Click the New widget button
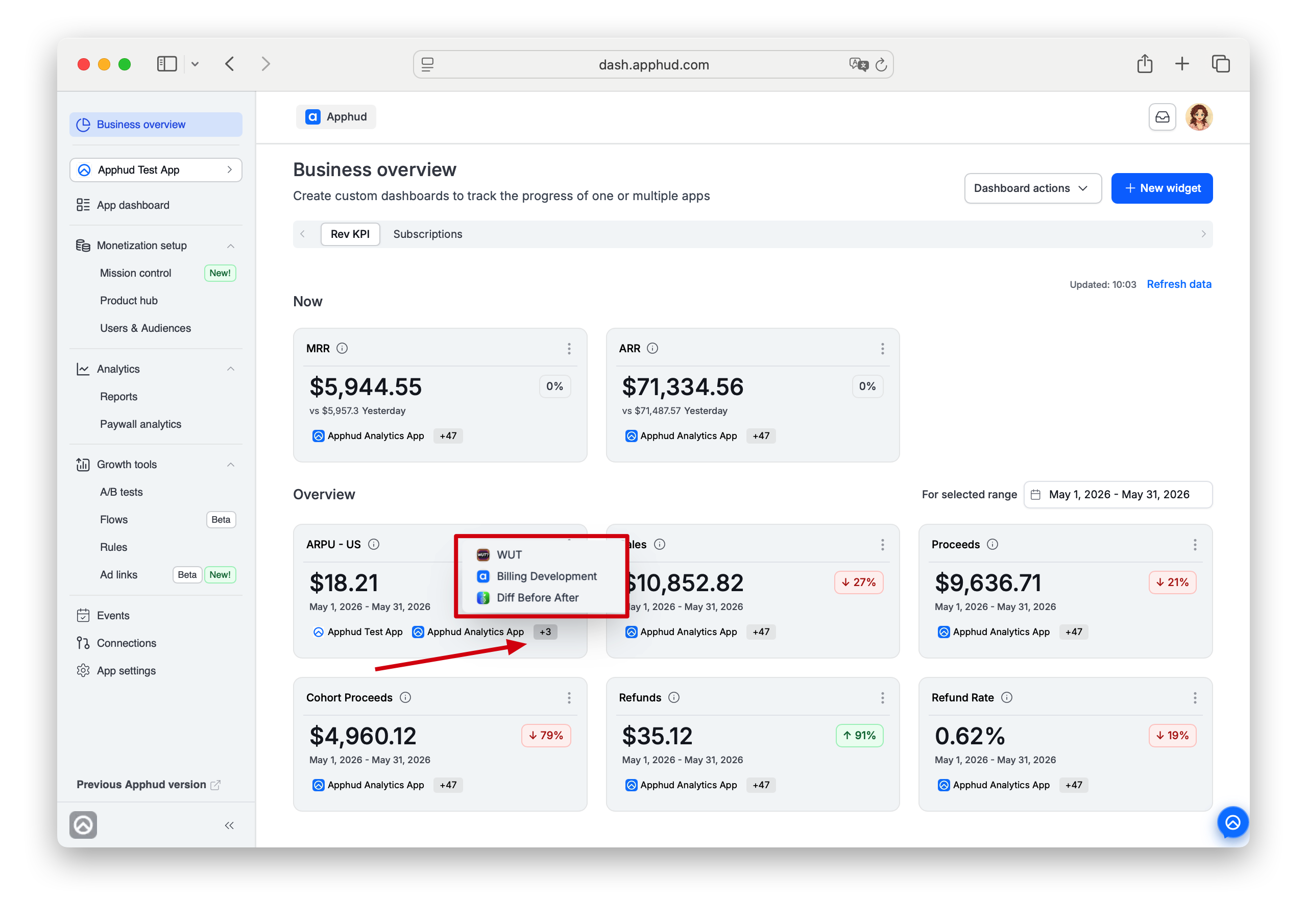 tap(1161, 188)
